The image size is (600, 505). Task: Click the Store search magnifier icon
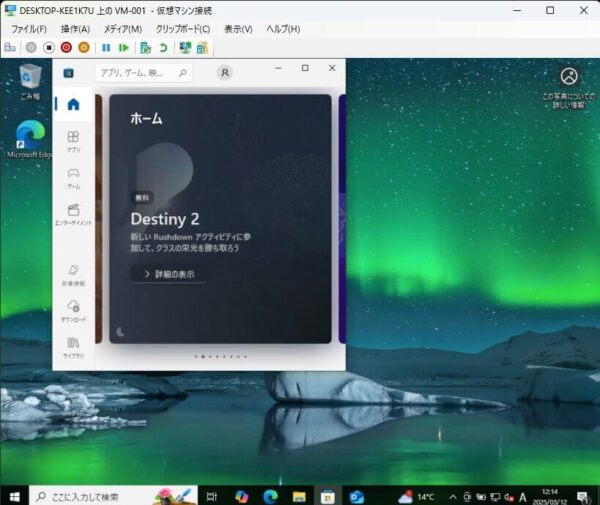183,73
